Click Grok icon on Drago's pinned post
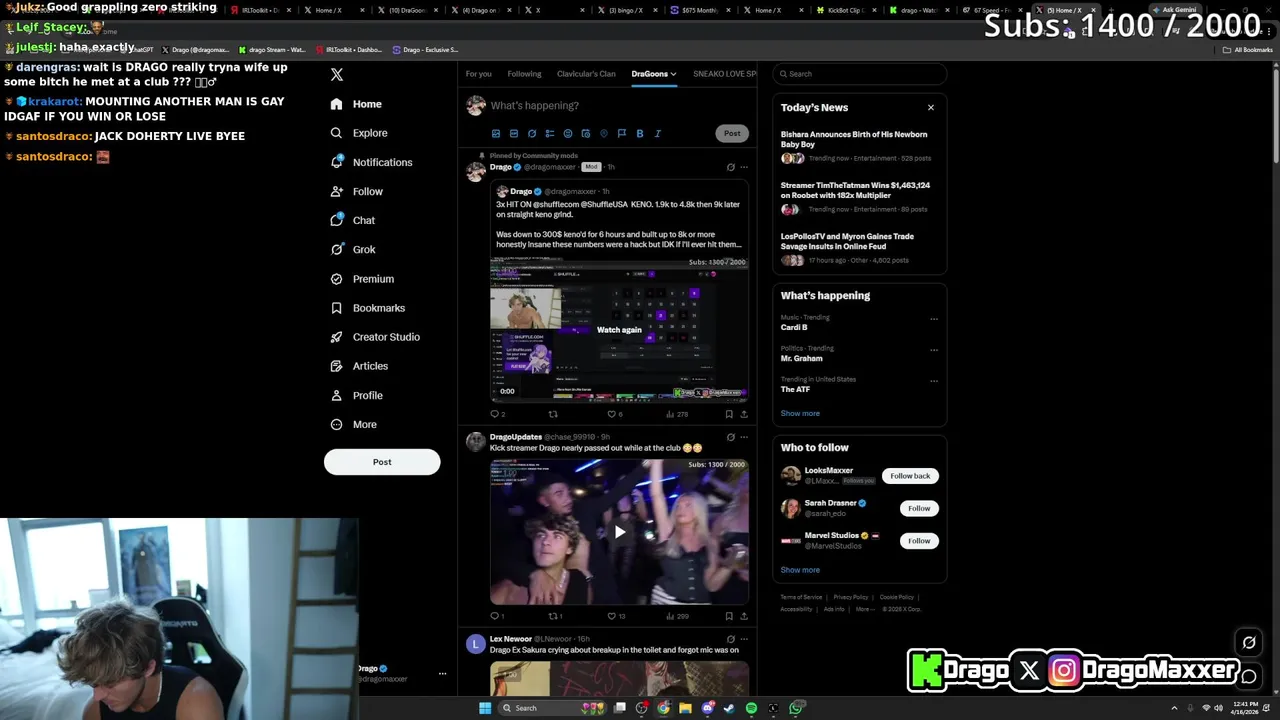1280x720 pixels. click(x=730, y=167)
